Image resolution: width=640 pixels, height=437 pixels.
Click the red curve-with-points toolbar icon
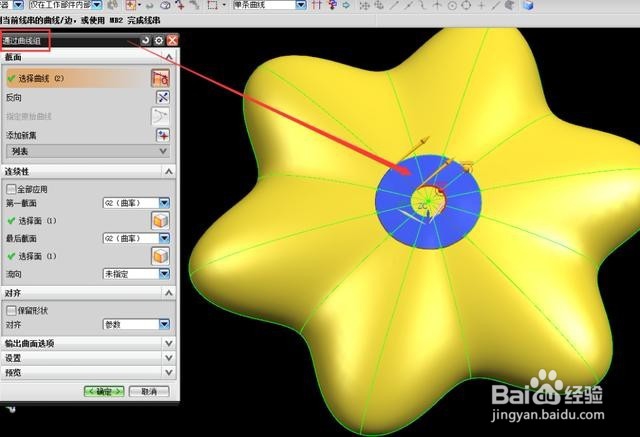pos(179,5)
